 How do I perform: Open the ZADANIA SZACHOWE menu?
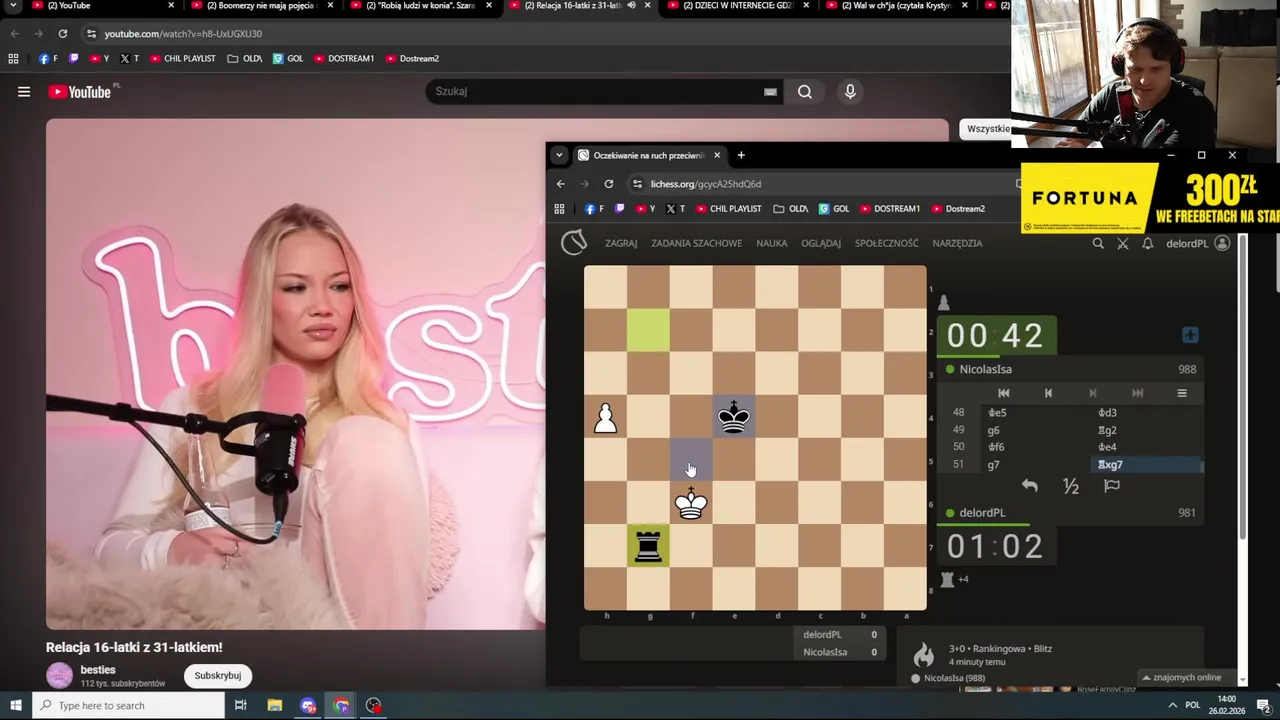pyautogui.click(x=696, y=243)
